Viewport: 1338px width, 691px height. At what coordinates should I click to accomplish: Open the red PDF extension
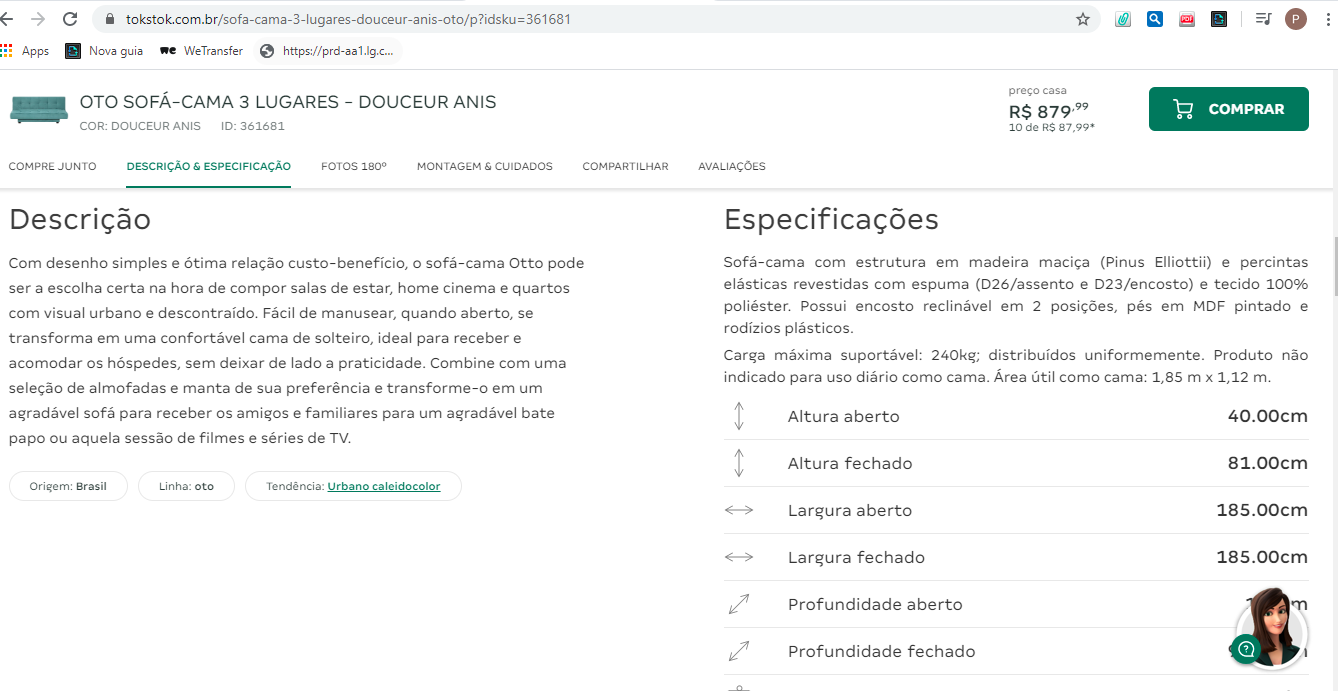pos(1187,19)
